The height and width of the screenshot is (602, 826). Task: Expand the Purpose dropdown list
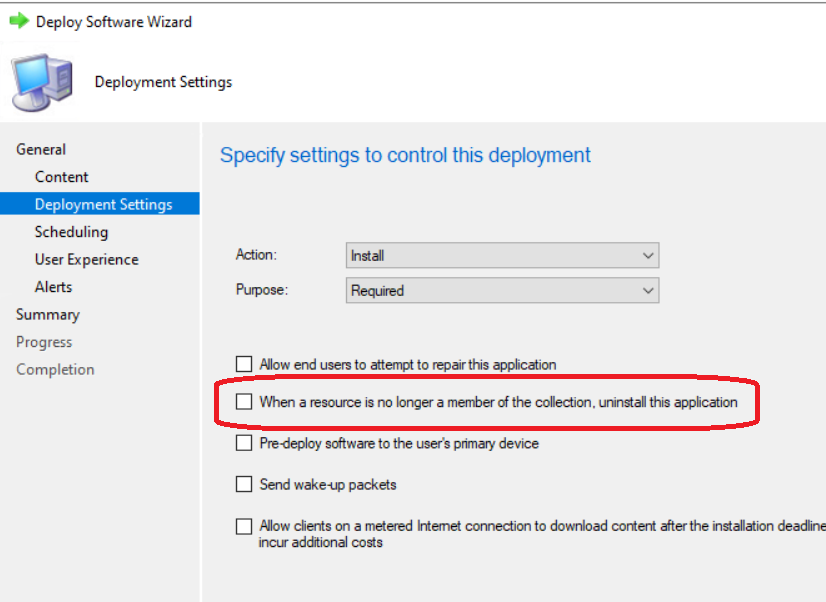point(502,291)
